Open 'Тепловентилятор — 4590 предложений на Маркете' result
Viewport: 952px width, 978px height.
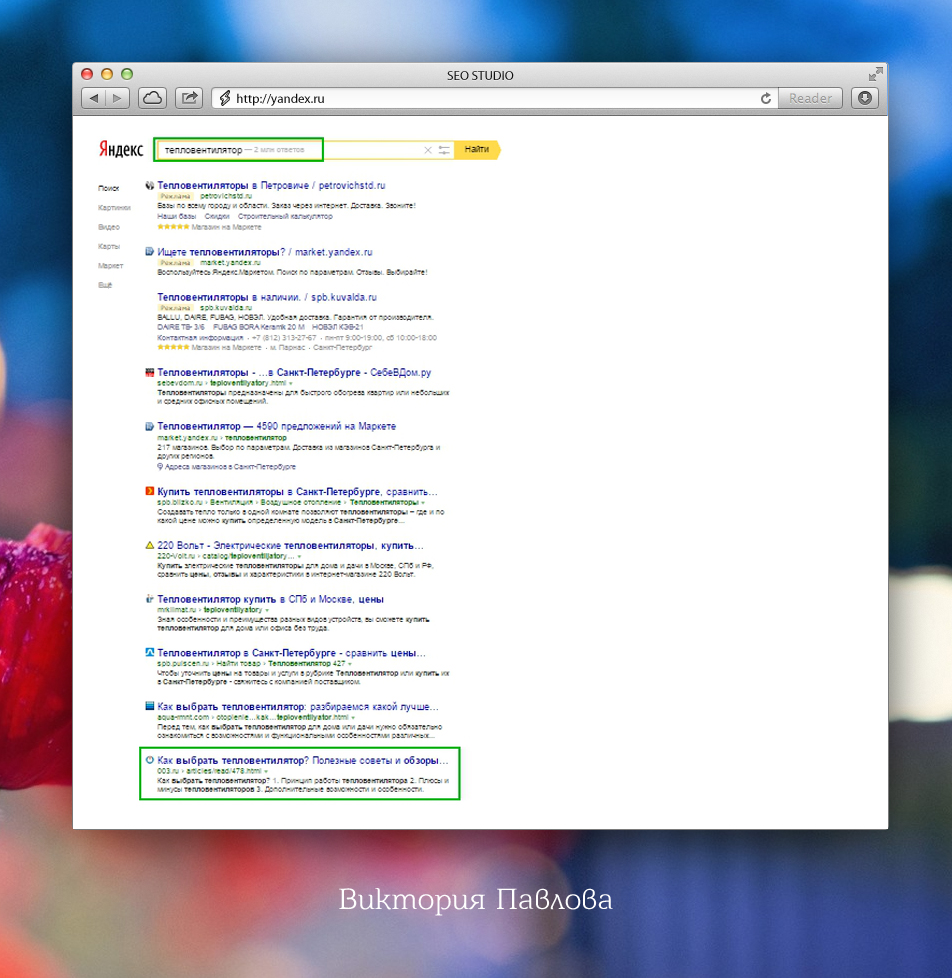point(276,426)
